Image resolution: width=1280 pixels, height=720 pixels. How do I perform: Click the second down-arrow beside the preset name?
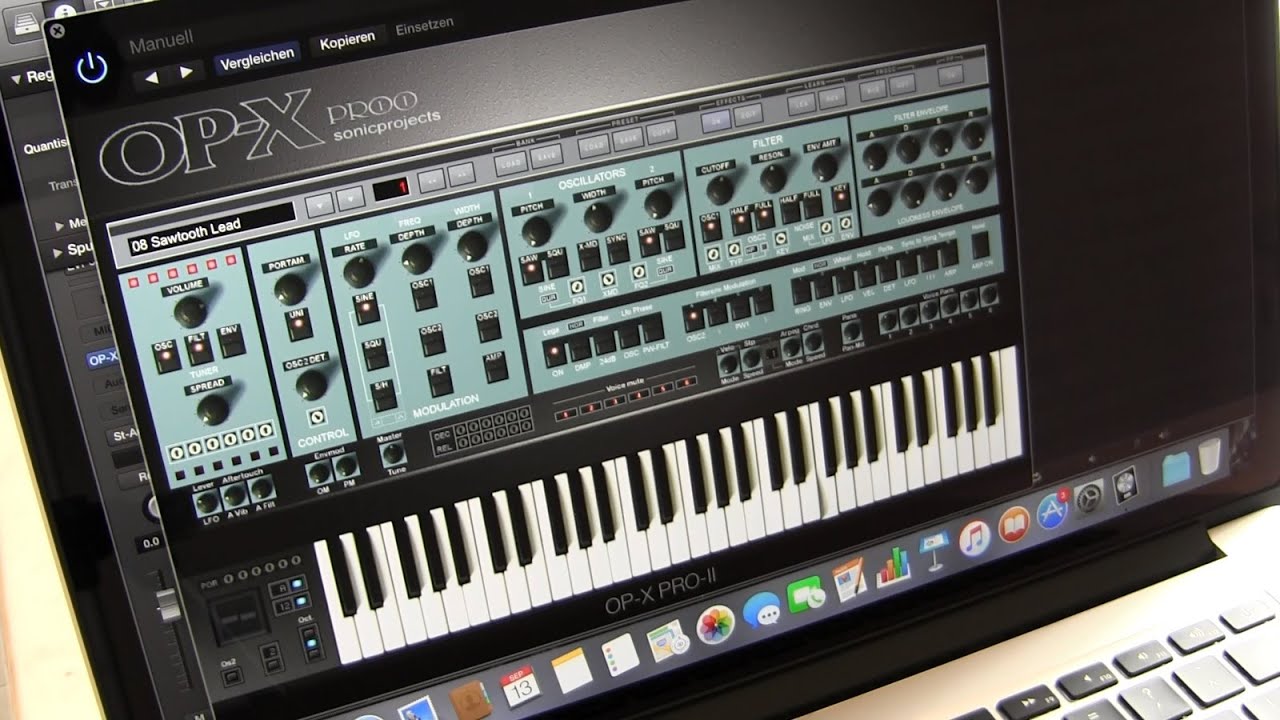pos(349,196)
